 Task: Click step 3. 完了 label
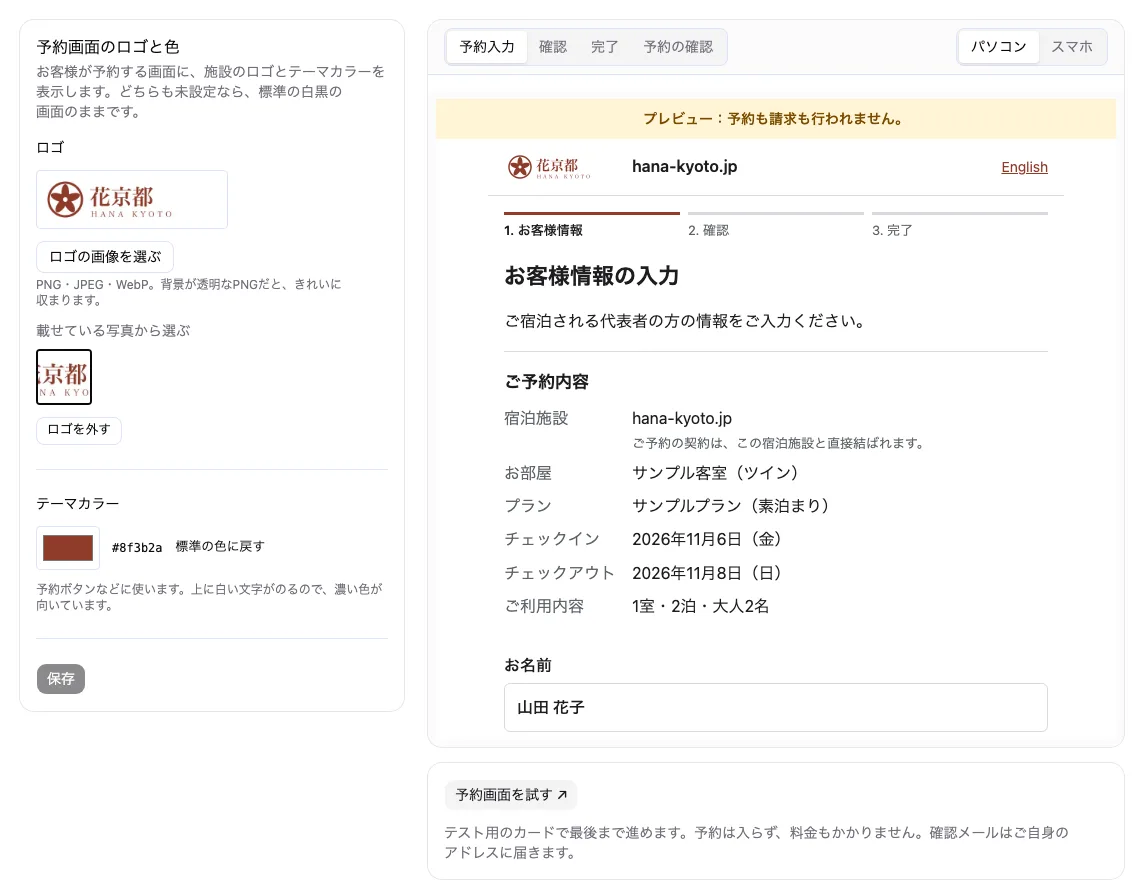tap(892, 231)
